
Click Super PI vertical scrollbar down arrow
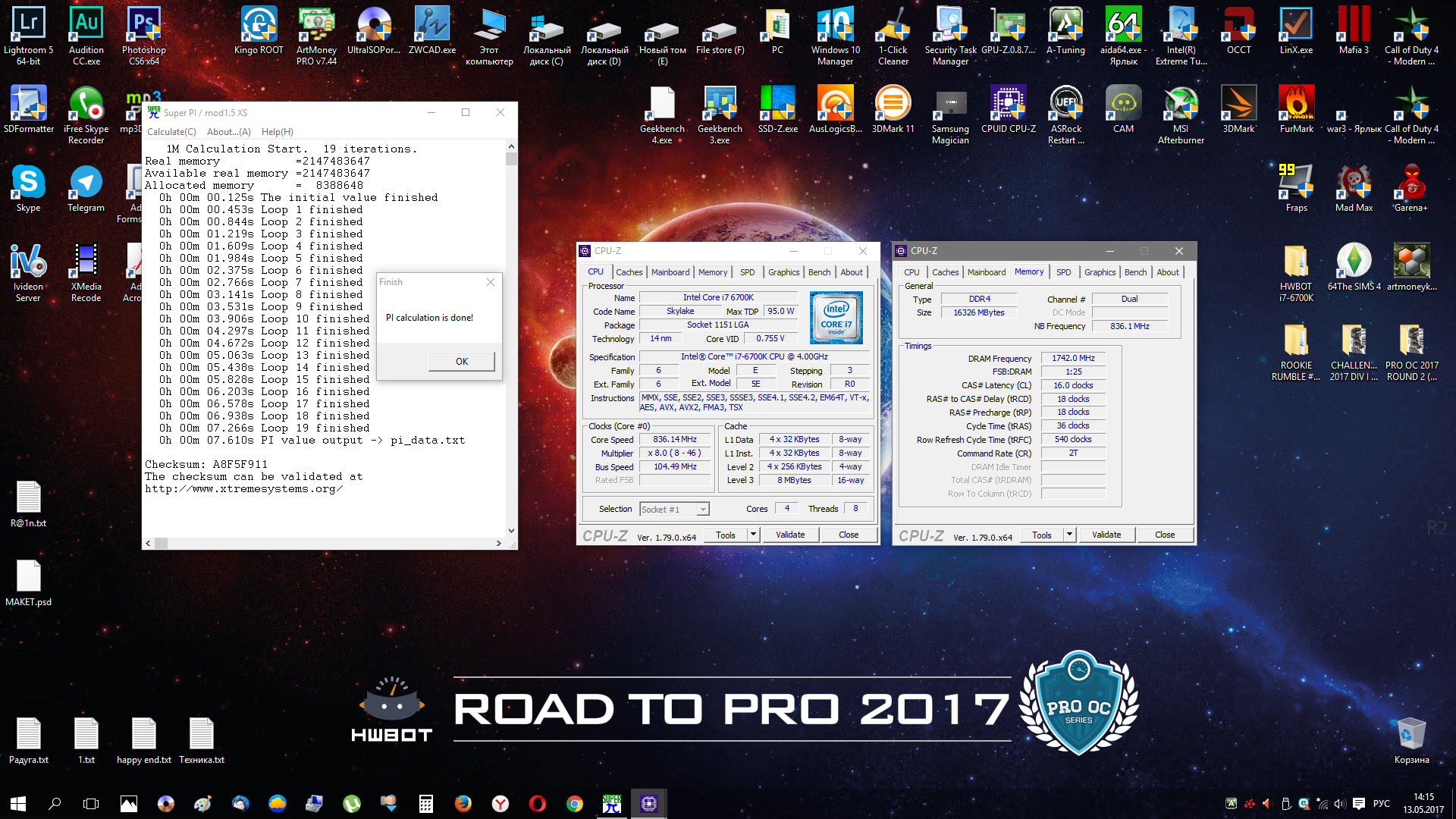coord(511,531)
